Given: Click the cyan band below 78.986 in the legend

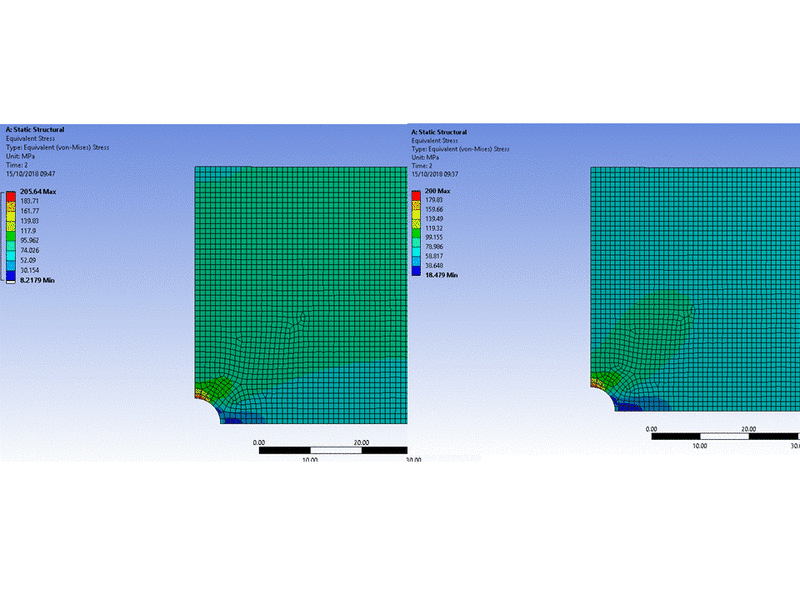Looking at the screenshot, I should 416,252.
